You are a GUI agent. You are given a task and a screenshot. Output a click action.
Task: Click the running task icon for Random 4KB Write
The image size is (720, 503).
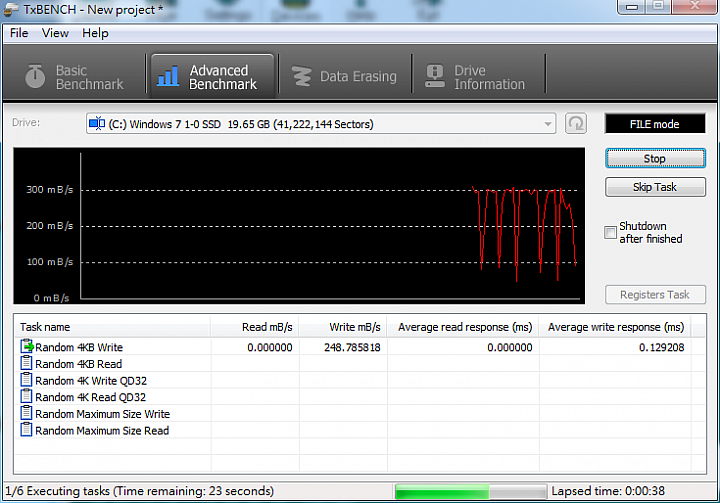pyautogui.click(x=27, y=346)
